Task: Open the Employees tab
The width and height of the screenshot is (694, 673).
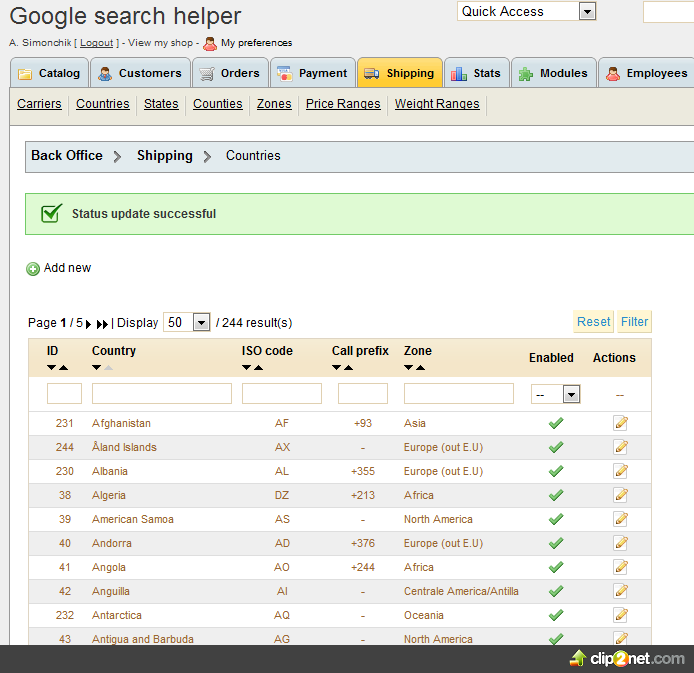Action: pyautogui.click(x=647, y=73)
